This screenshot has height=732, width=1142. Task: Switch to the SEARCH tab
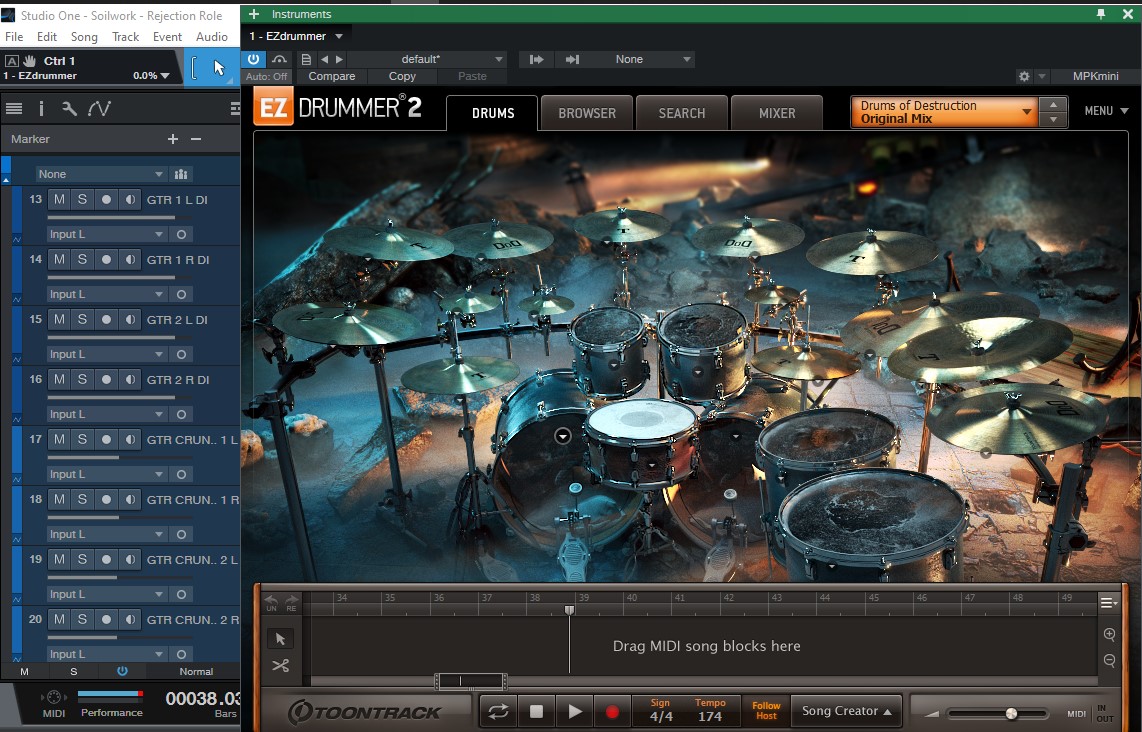[x=682, y=113]
